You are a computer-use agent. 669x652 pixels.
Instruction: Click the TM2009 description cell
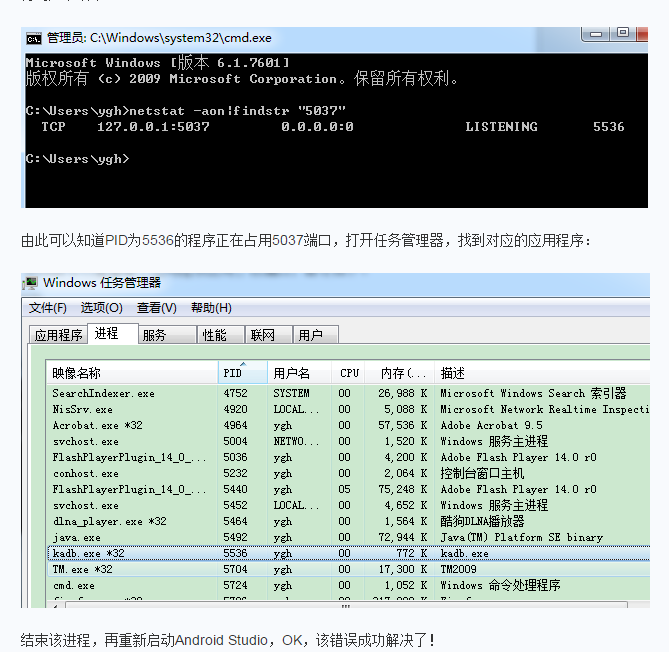[458, 569]
